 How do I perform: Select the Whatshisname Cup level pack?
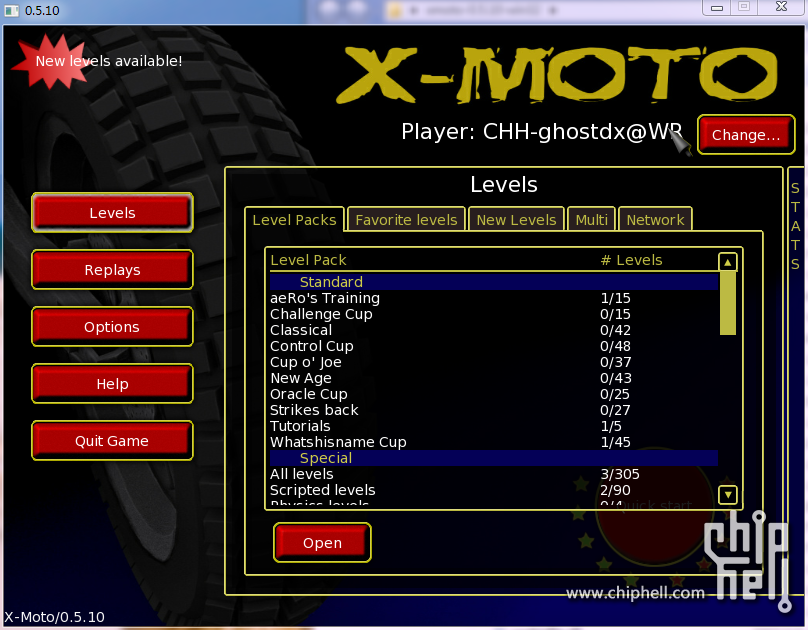494,442
